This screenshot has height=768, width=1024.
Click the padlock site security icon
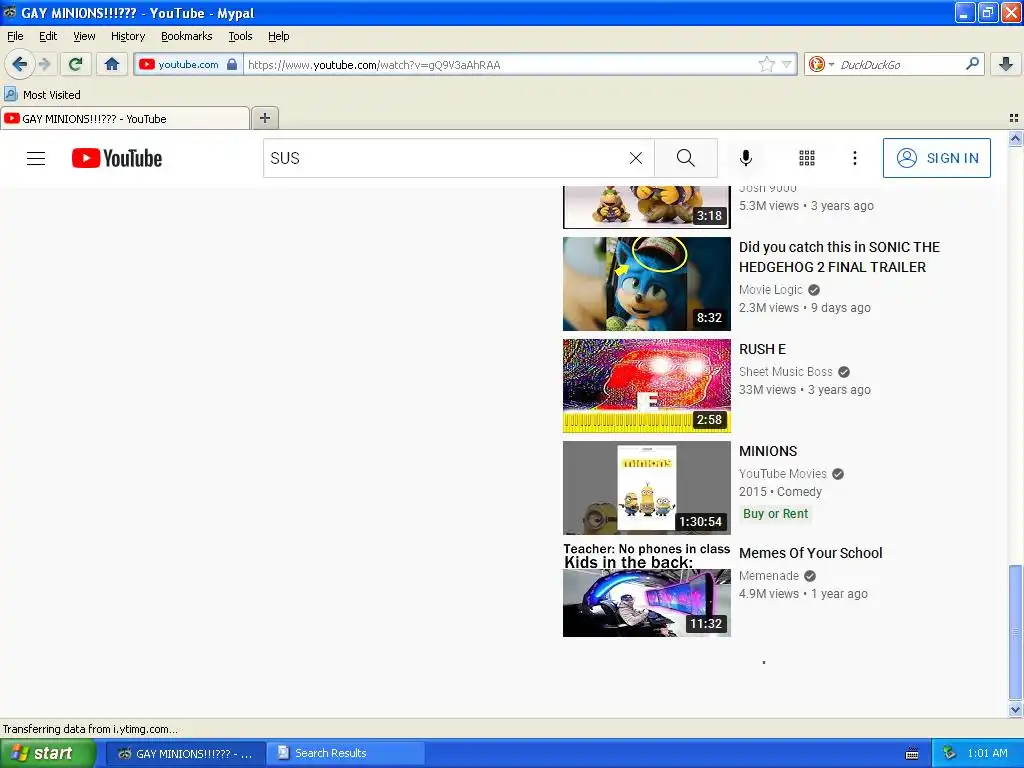click(x=232, y=64)
